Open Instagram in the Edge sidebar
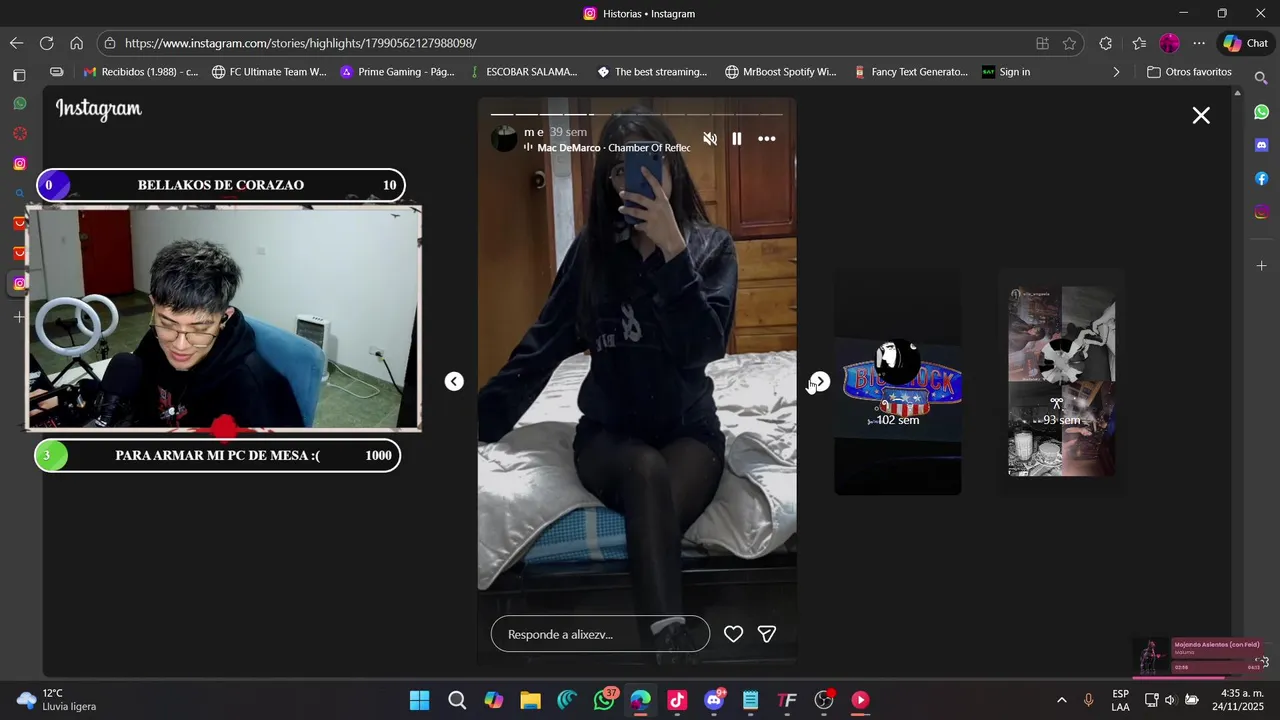This screenshot has width=1280, height=720. pyautogui.click(x=1261, y=212)
